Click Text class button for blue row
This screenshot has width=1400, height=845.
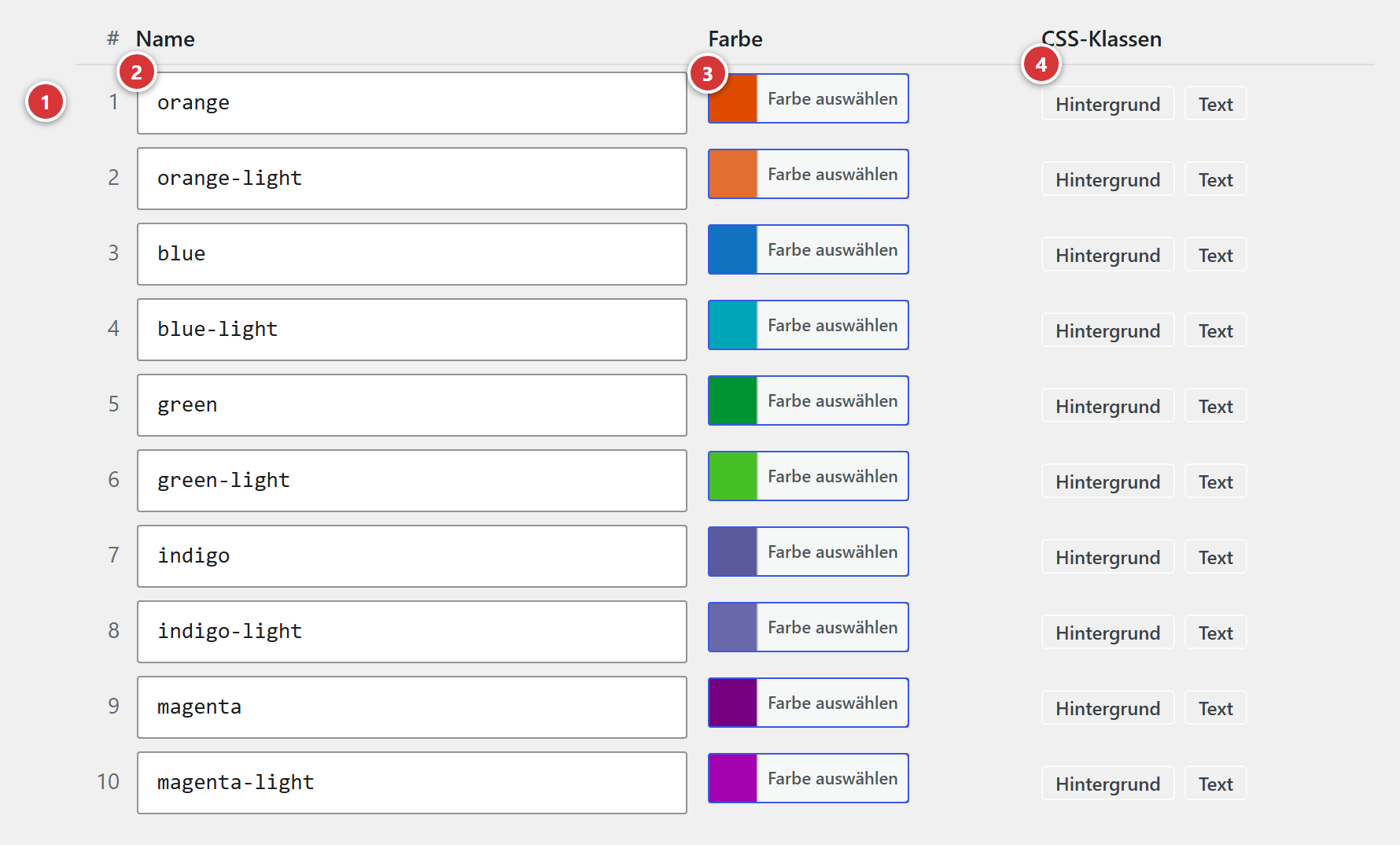point(1215,254)
